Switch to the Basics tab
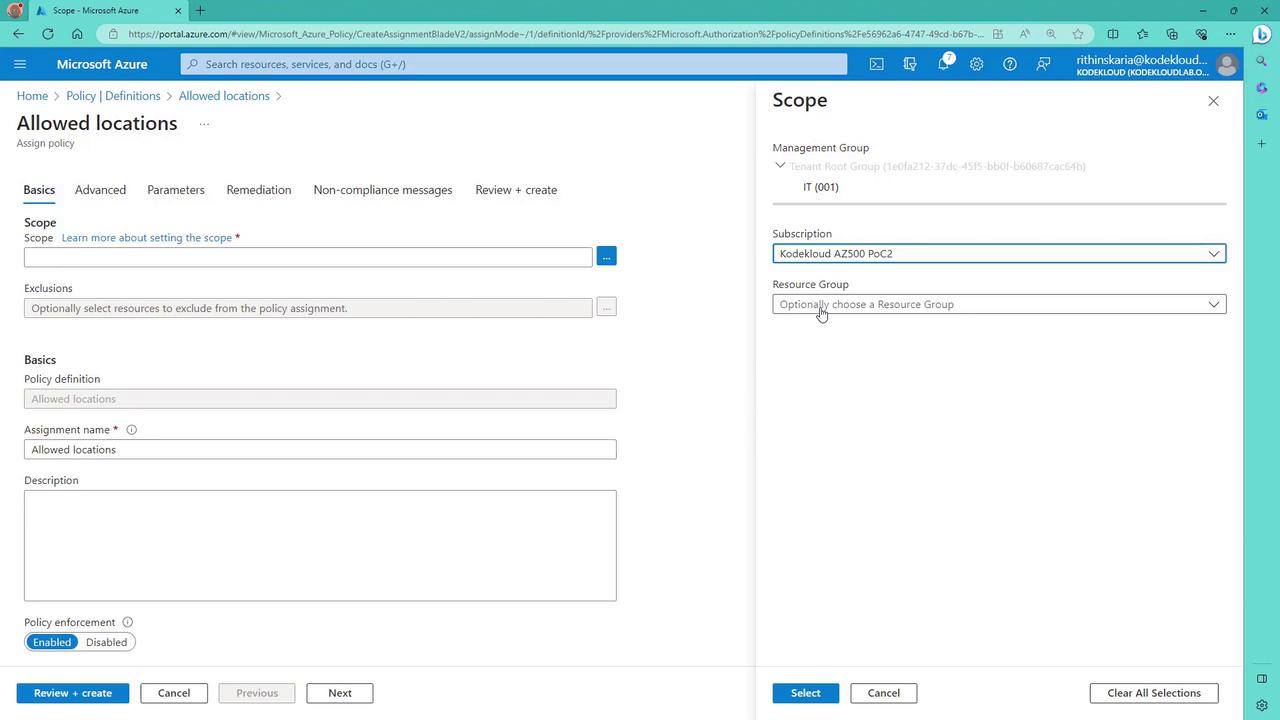 (x=39, y=190)
